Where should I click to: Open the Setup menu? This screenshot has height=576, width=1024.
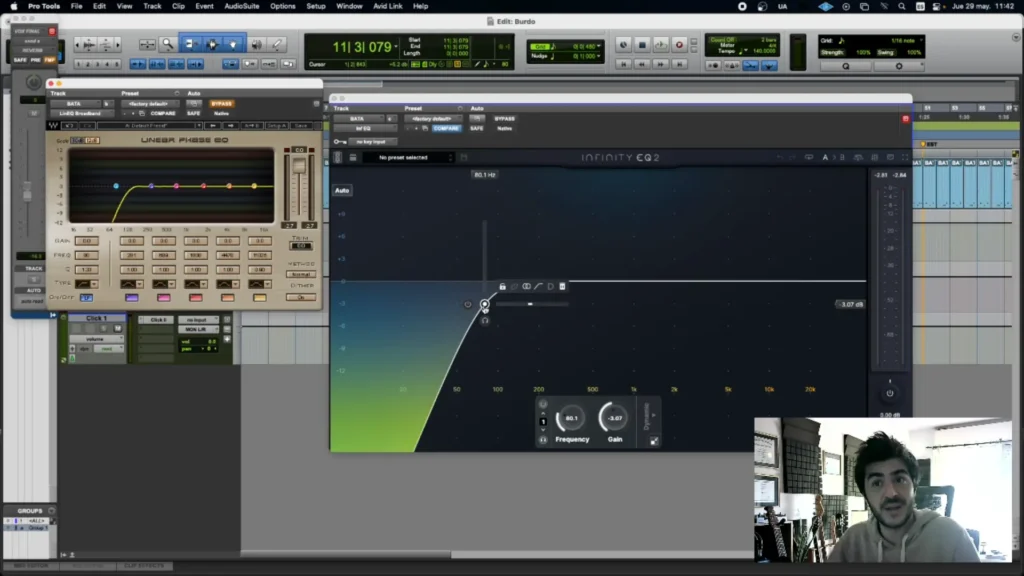pos(316,6)
